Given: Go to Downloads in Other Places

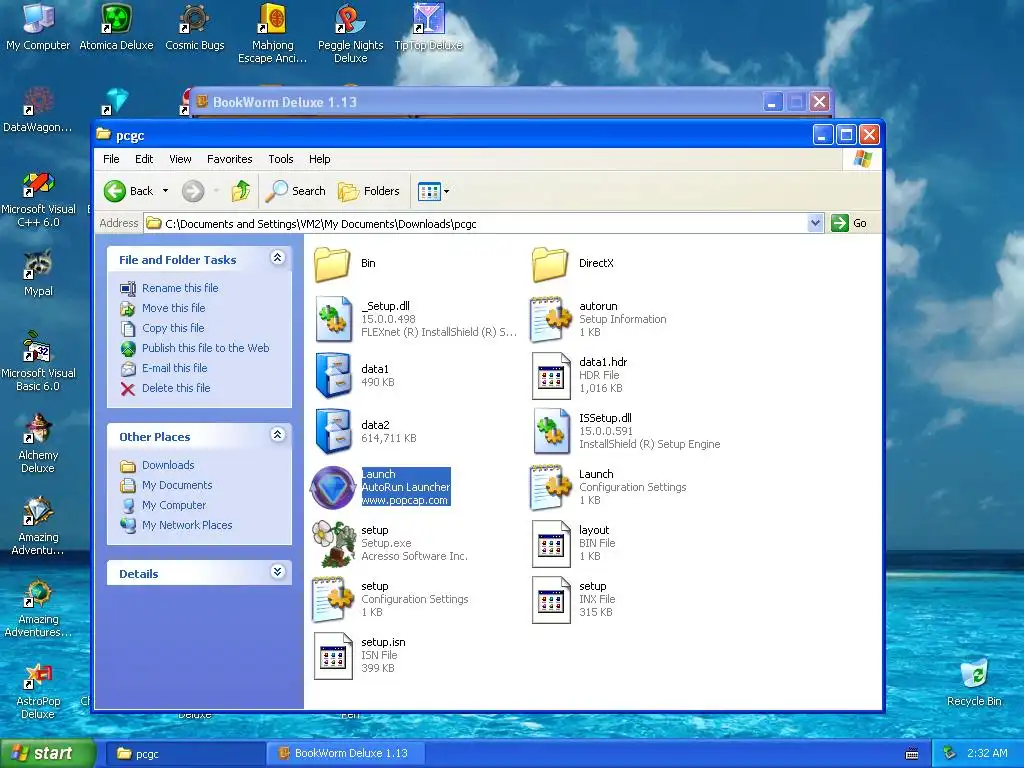Looking at the screenshot, I should pos(168,465).
